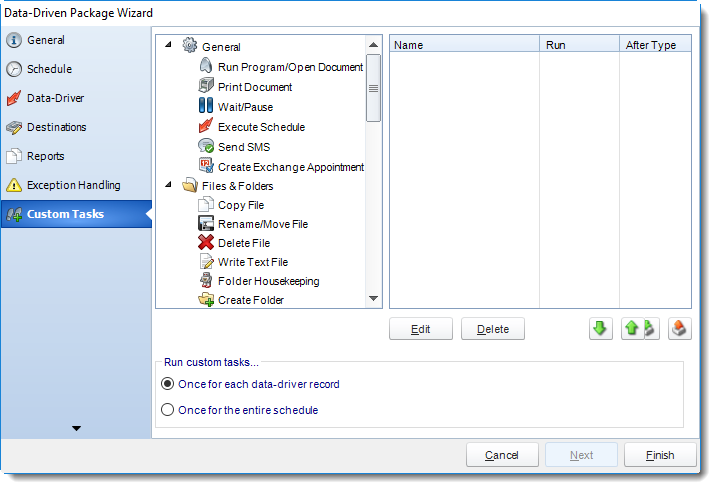Click the Schedule clock icon
This screenshot has width=716, height=489.
[x=14, y=69]
